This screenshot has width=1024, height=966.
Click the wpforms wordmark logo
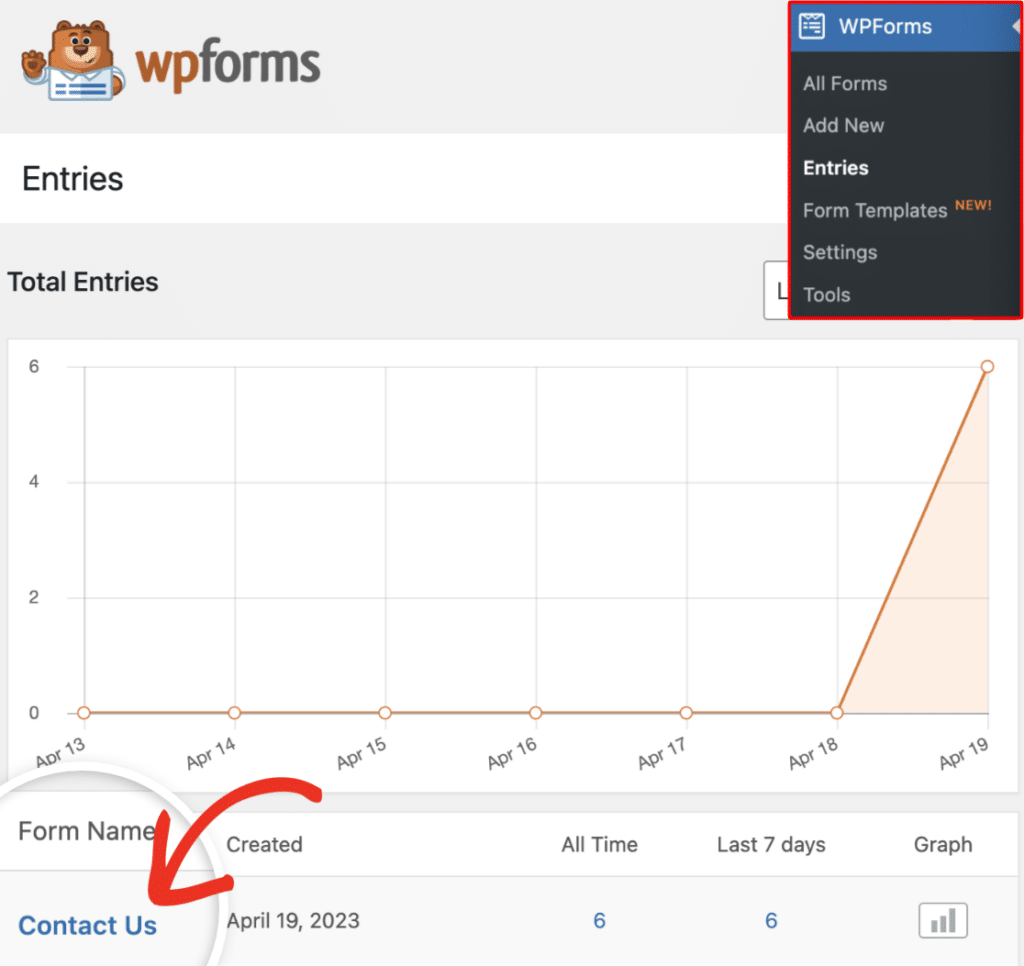click(228, 65)
